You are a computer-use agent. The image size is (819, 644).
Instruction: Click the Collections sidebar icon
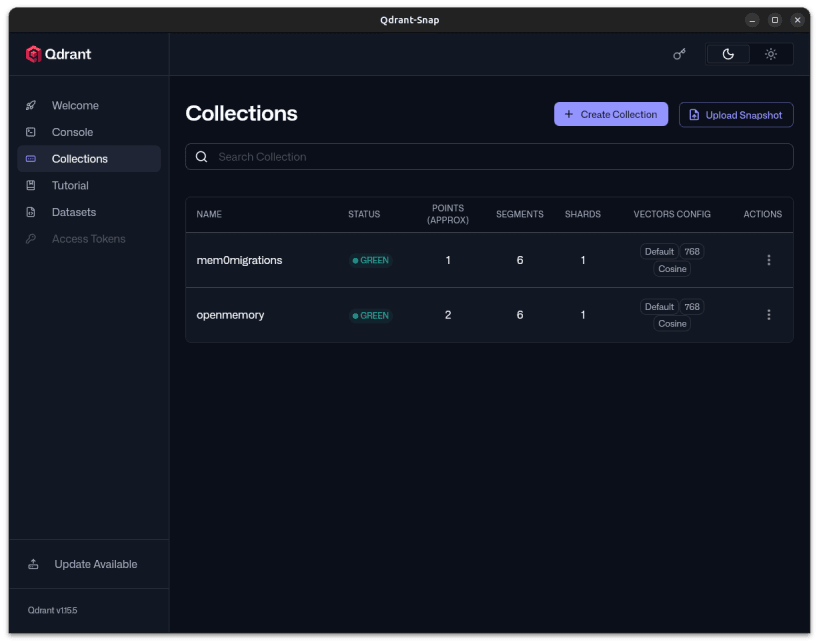pos(31,159)
